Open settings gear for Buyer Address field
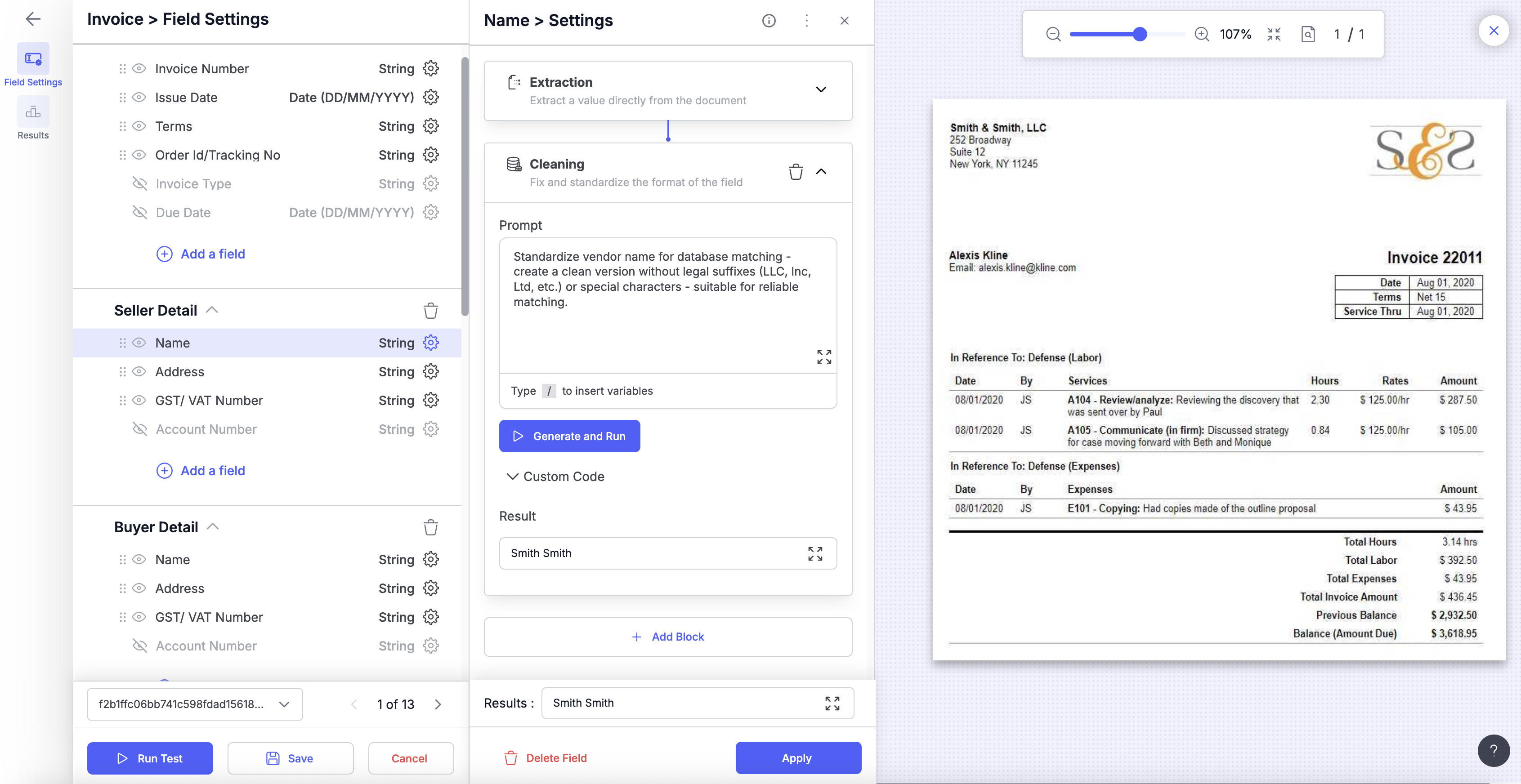1521x784 pixels. pos(431,588)
